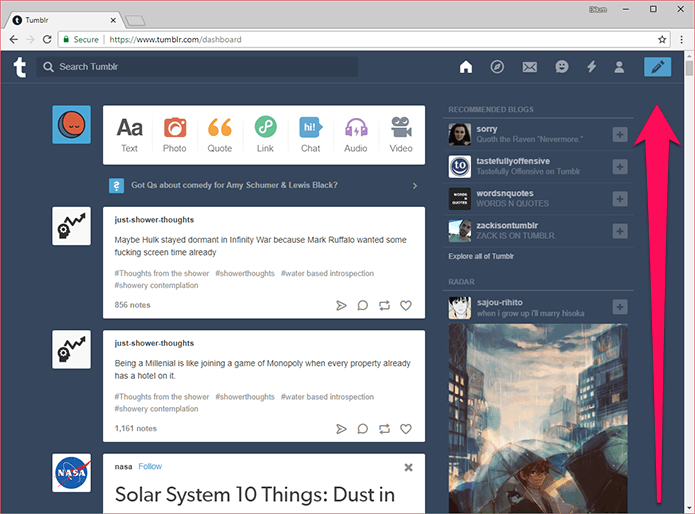Go back in browser history
695x514 pixels.
[14, 39]
